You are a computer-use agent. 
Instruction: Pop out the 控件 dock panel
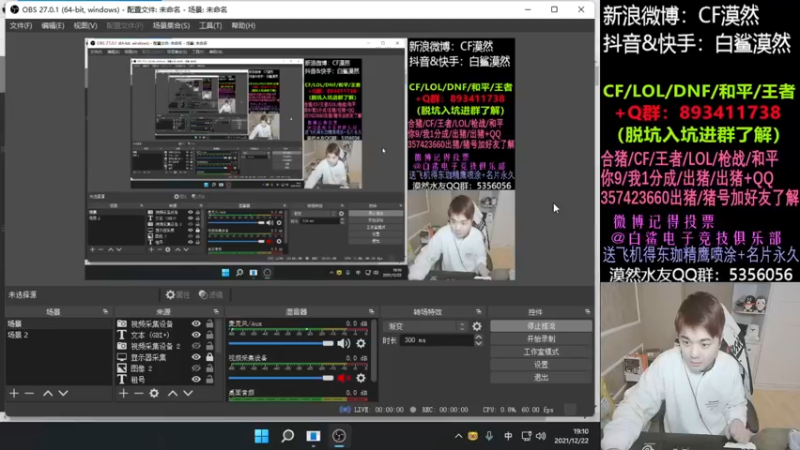click(588, 311)
